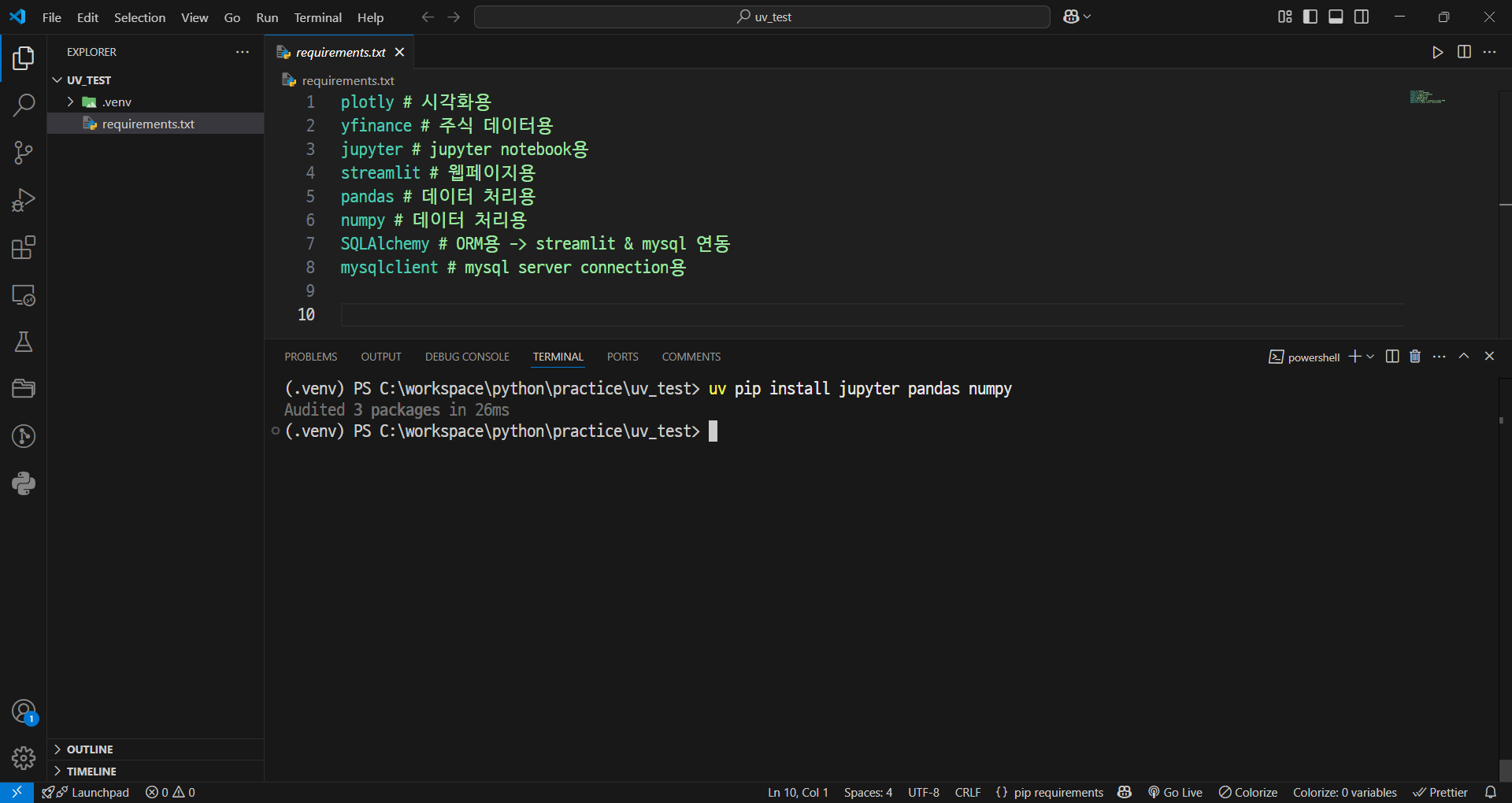Screen dimensions: 1512x803
Task: Open Explorer Views and More Actions ellipsis
Action: click(x=243, y=52)
